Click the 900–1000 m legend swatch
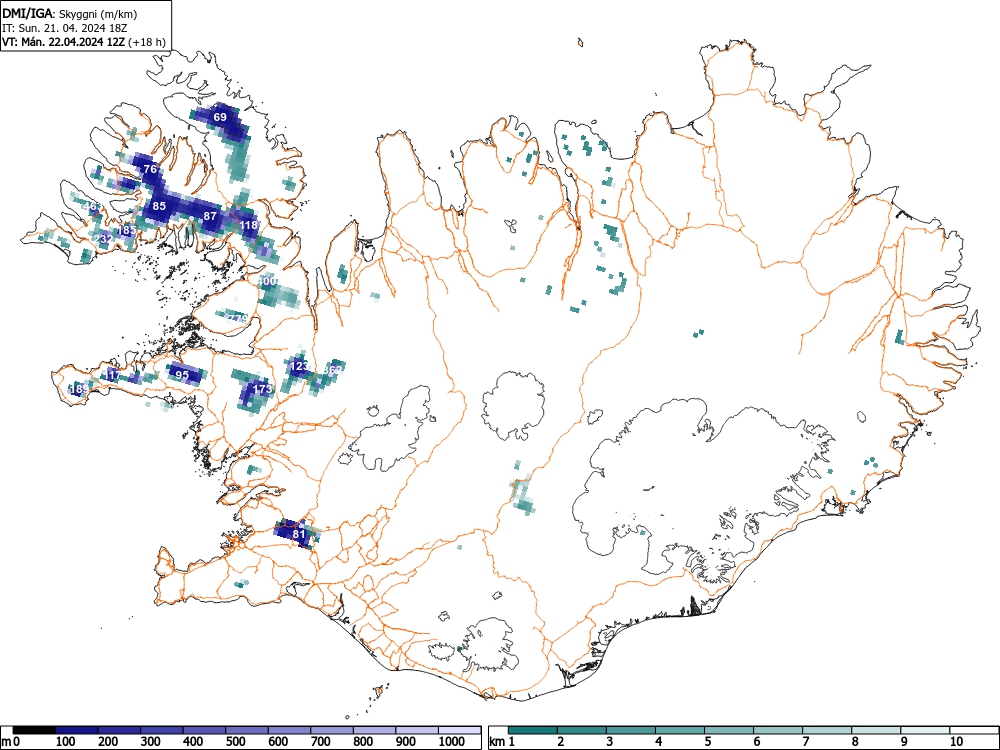 tap(417, 730)
